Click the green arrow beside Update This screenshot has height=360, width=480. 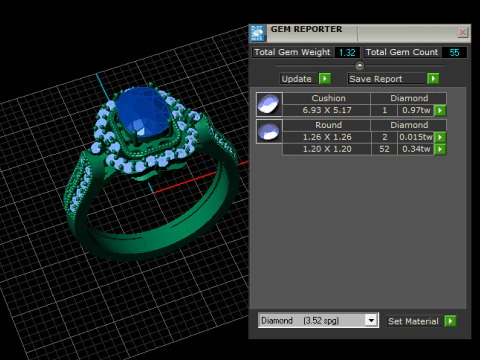tap(325, 79)
